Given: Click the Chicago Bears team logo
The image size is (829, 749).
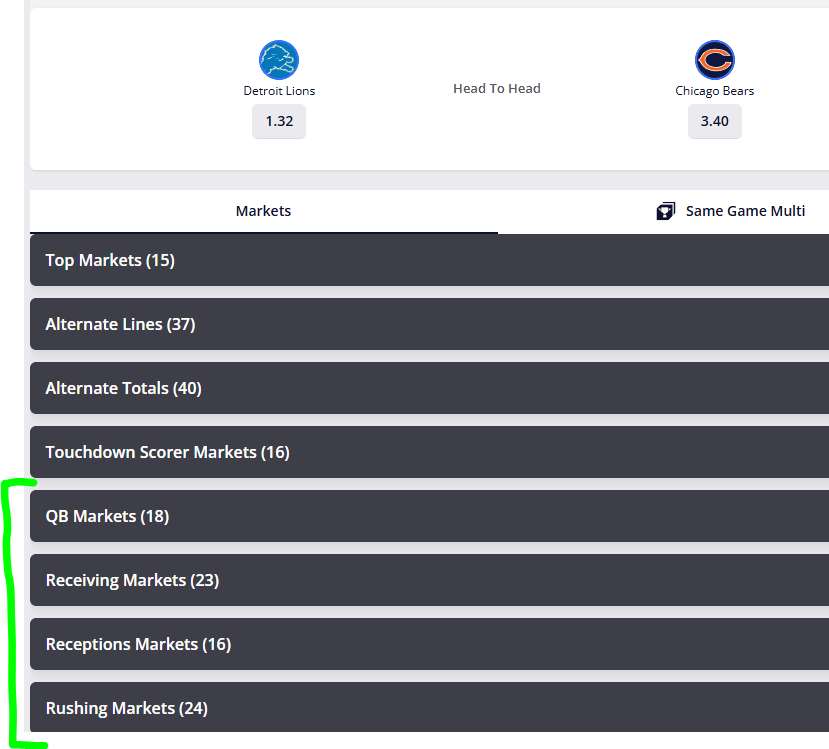Looking at the screenshot, I should click(714, 60).
